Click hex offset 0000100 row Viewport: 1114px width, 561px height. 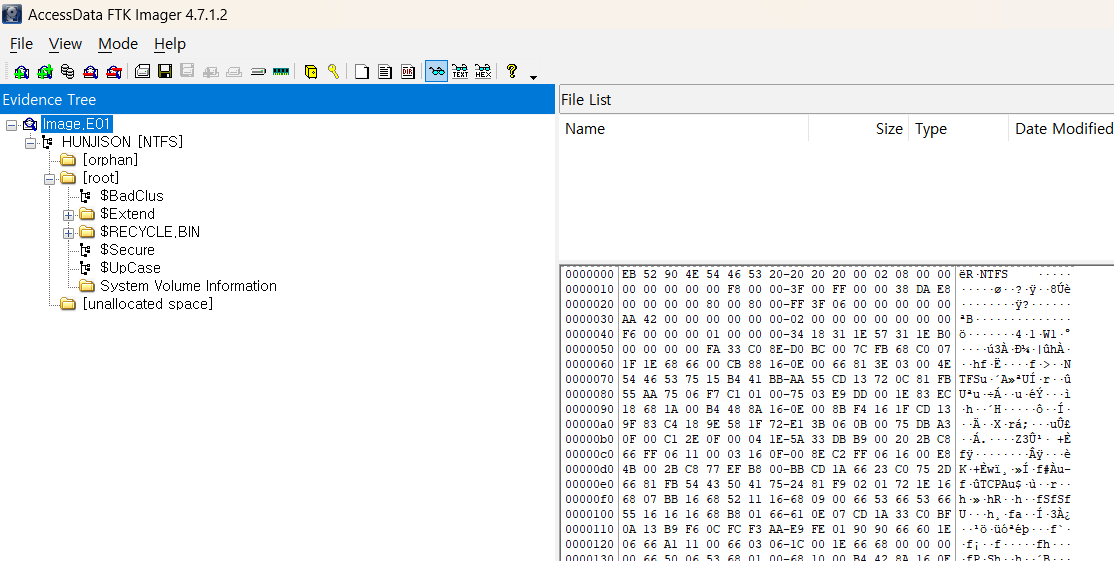click(817, 513)
